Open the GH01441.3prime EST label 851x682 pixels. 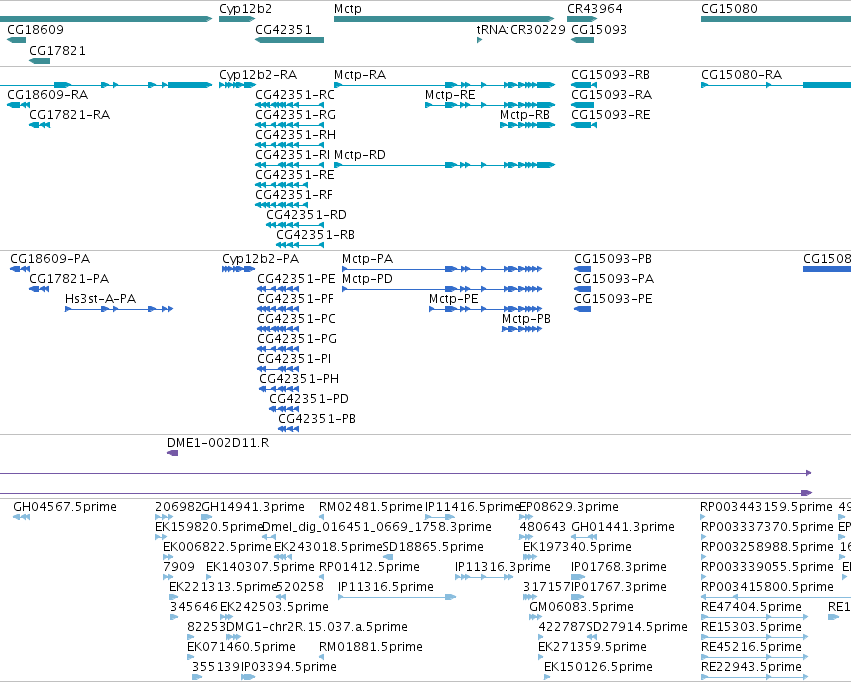[x=623, y=527]
